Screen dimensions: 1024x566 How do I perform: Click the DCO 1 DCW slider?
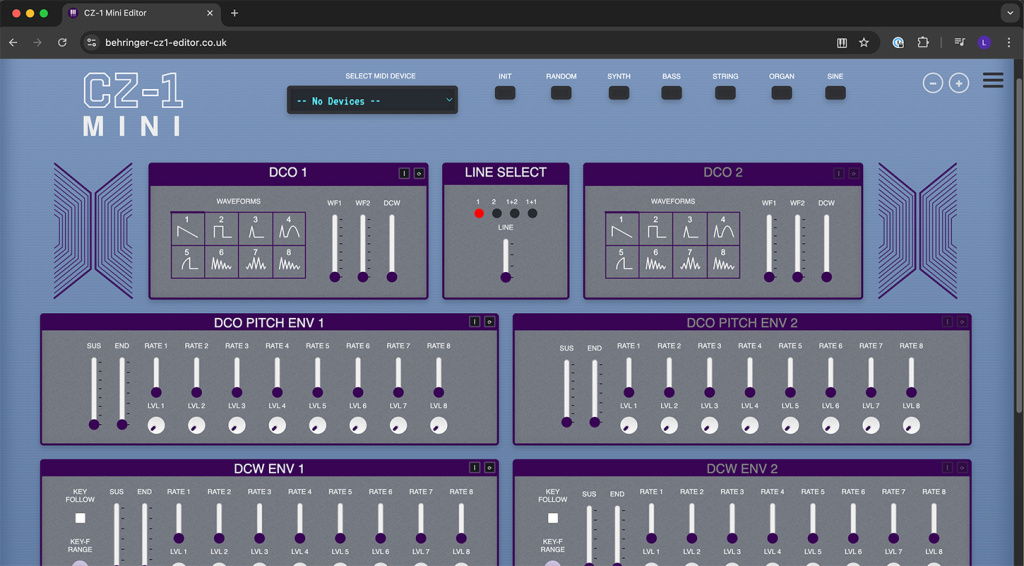tap(392, 247)
